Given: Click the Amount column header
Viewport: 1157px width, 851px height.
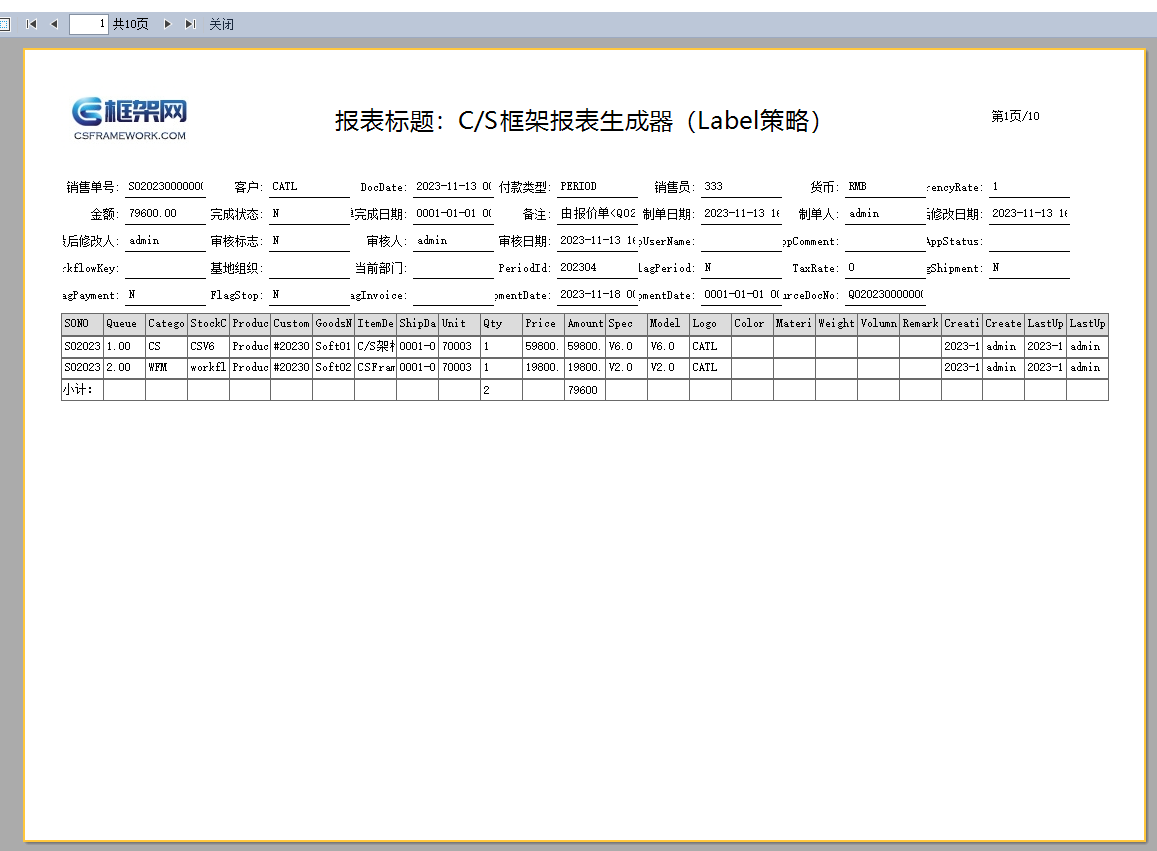Looking at the screenshot, I should (x=585, y=323).
